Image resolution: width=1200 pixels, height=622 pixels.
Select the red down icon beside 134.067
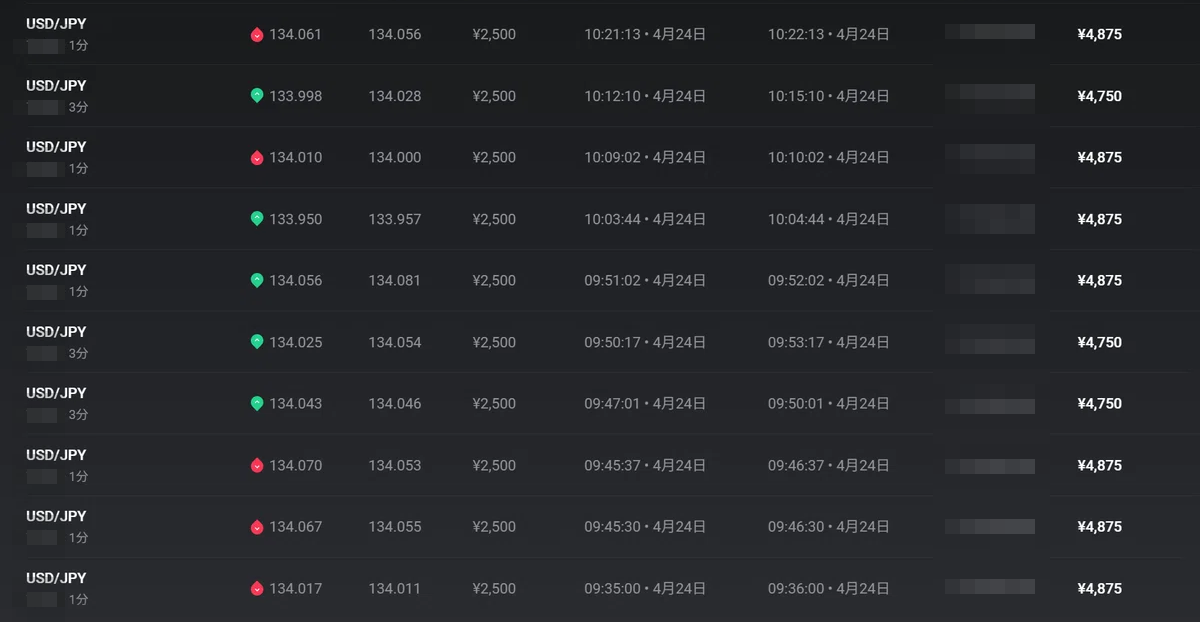click(x=257, y=527)
